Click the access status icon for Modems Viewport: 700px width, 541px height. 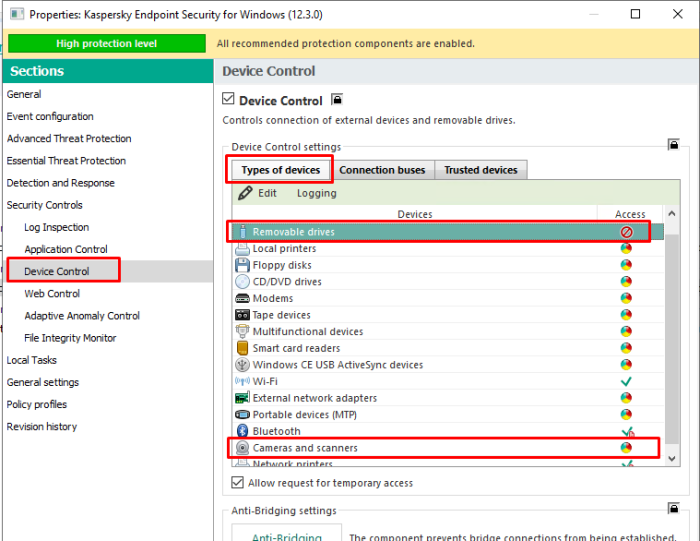626,298
